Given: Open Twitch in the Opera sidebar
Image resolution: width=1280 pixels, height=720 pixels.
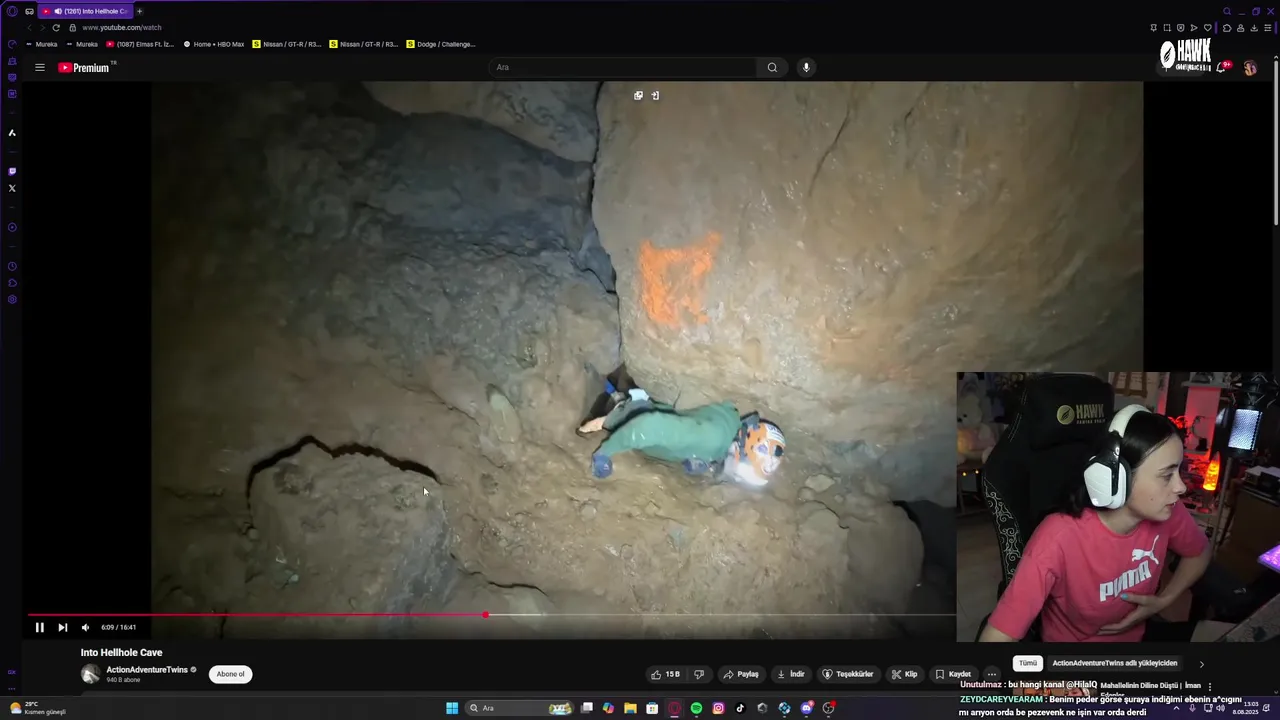Looking at the screenshot, I should [x=12, y=171].
